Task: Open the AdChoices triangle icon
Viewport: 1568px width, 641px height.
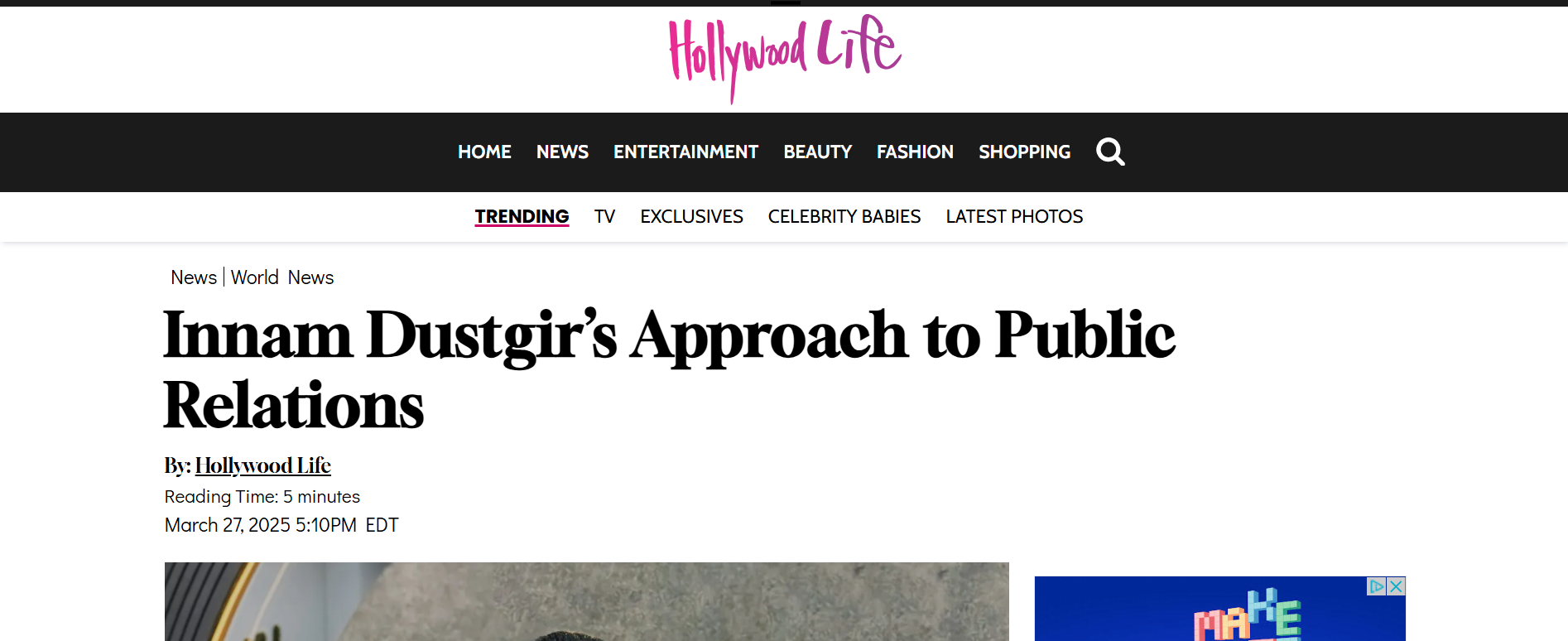Action: 1377,586
